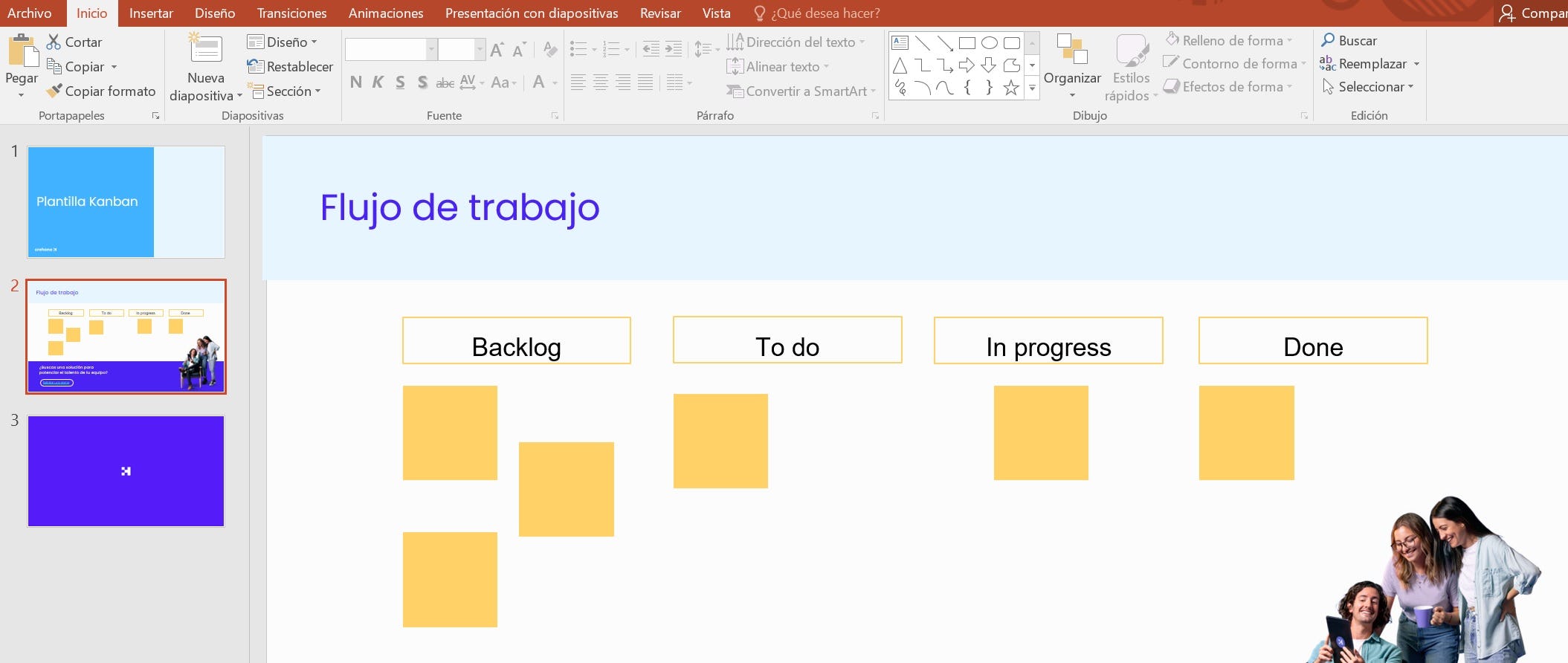
Task: Open the font name dropdown
Action: click(431, 50)
